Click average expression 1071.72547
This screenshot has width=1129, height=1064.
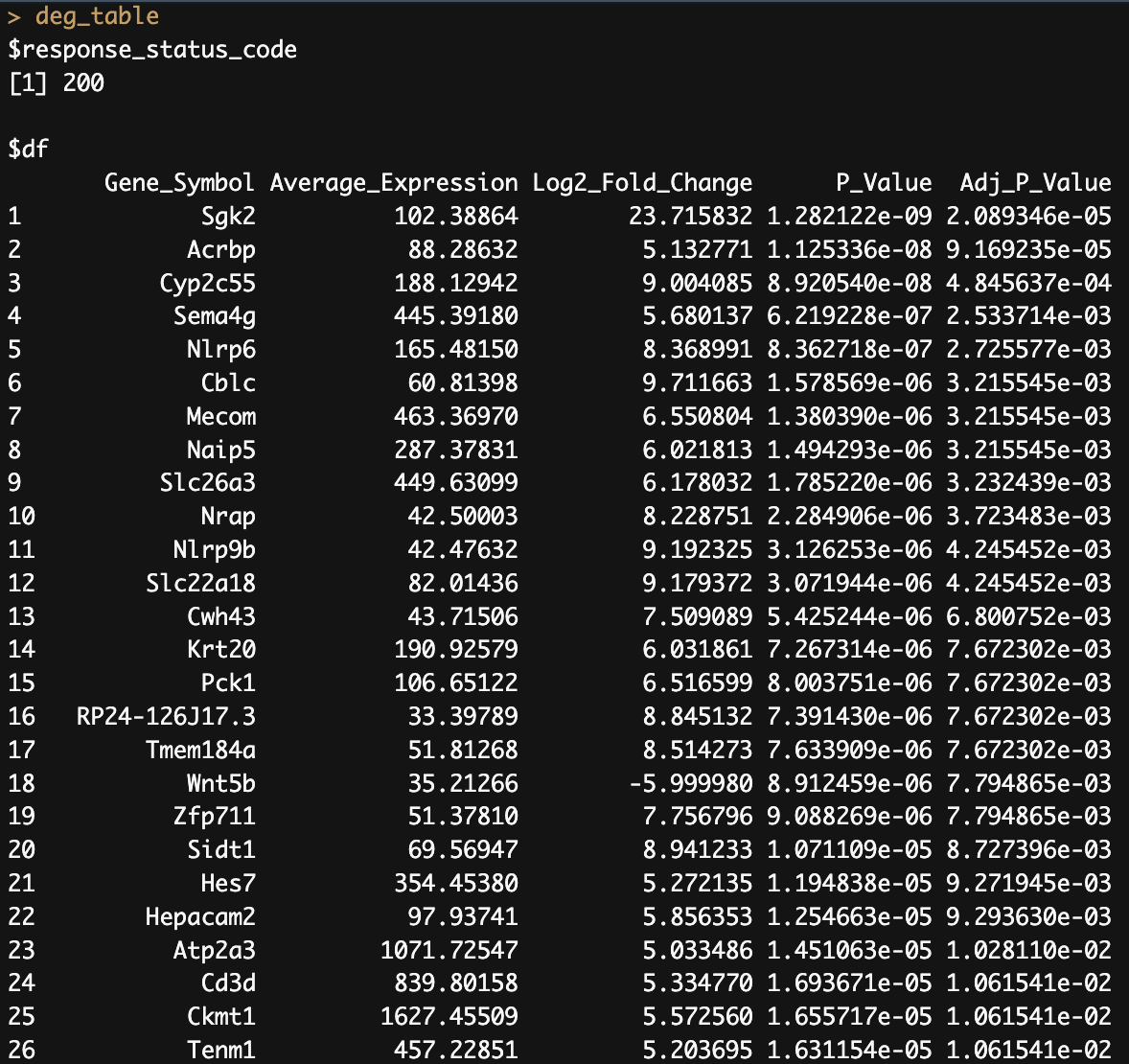(x=449, y=950)
